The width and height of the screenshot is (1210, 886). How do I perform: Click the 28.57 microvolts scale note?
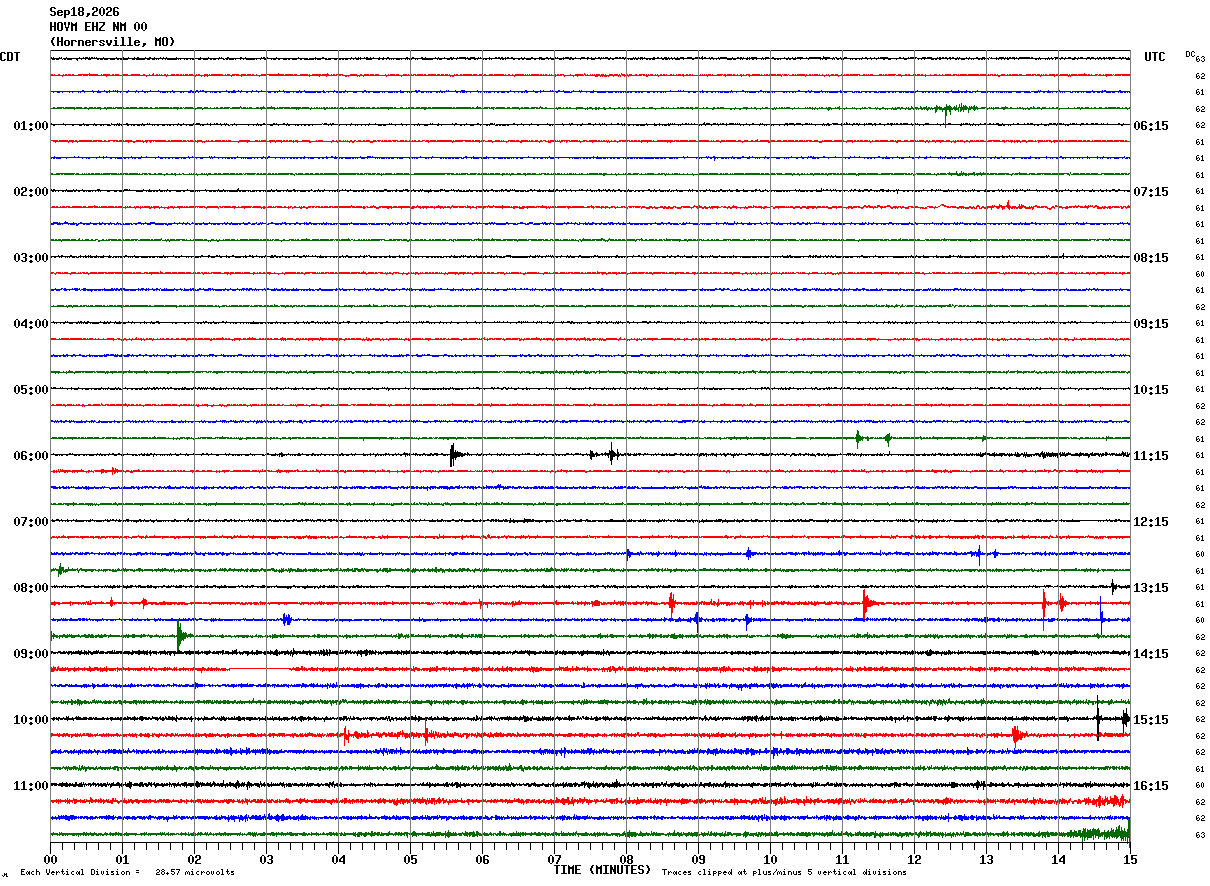click(x=195, y=873)
